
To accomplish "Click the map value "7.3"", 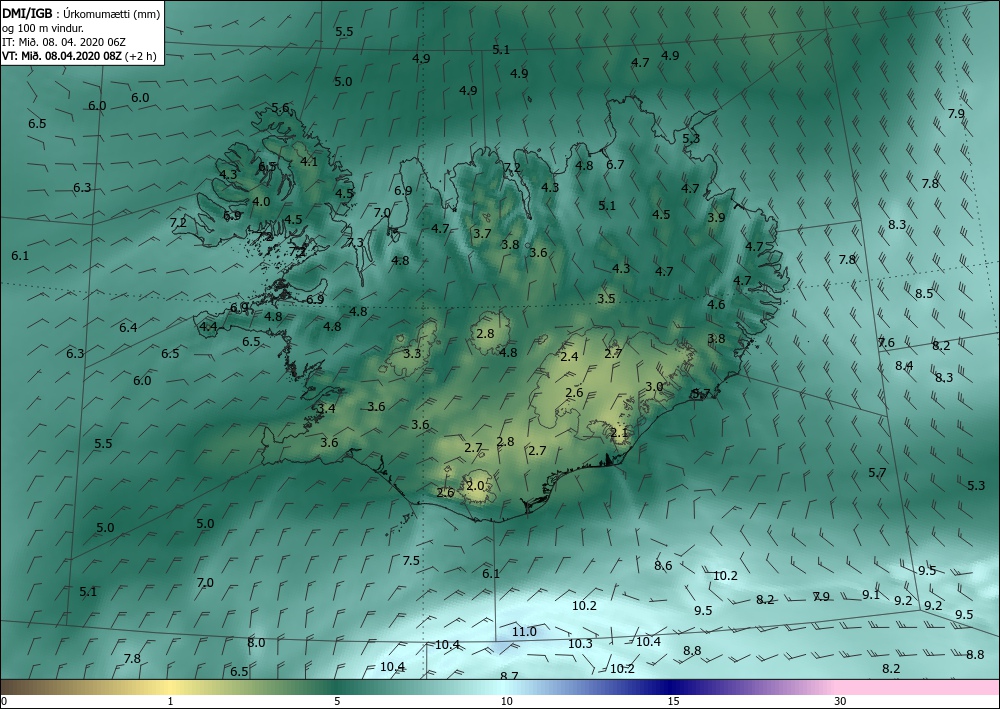I will pyautogui.click(x=355, y=243).
